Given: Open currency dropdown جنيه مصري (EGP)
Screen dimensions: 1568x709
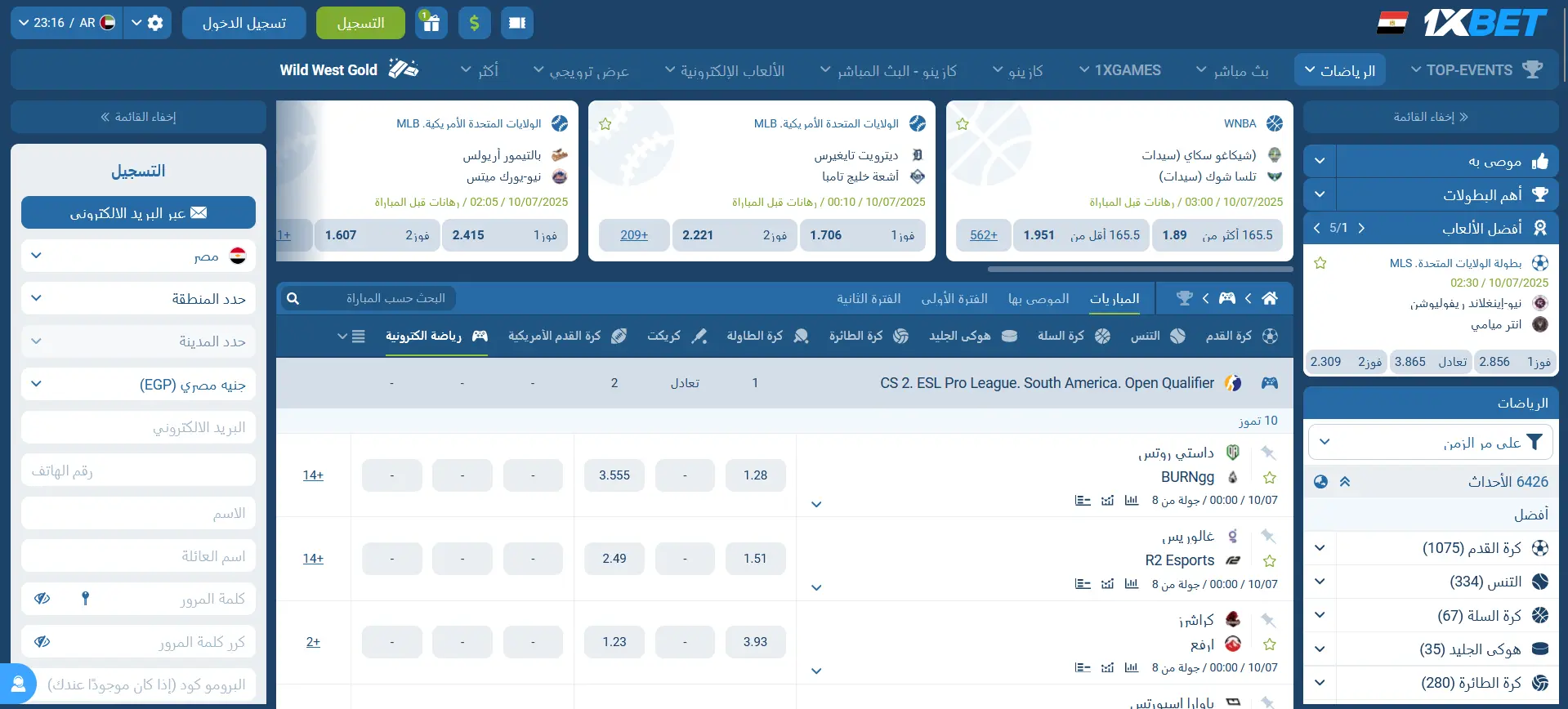Looking at the screenshot, I should click(x=138, y=384).
